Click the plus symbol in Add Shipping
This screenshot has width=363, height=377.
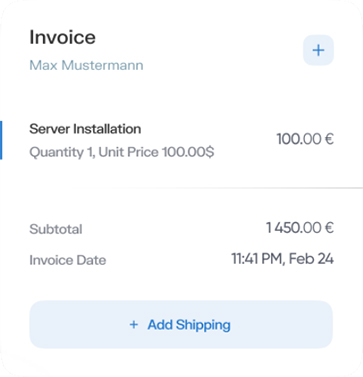(x=134, y=325)
